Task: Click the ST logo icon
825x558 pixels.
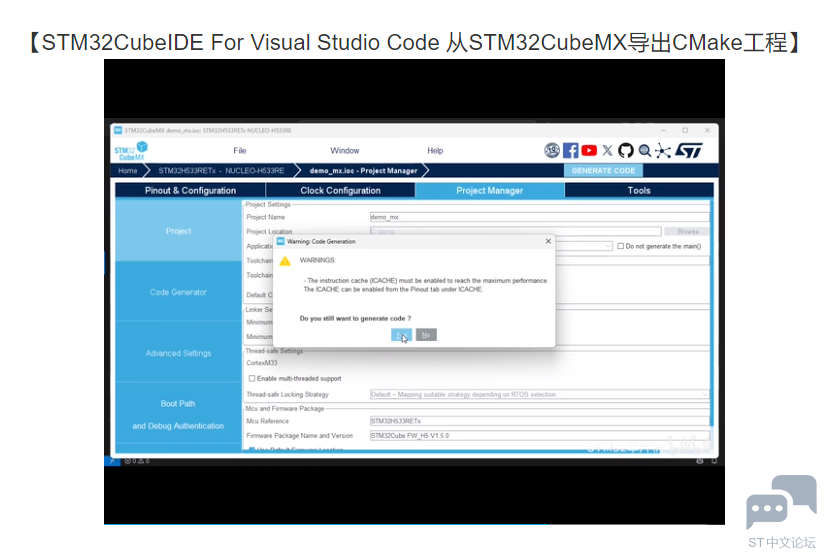Action: (x=689, y=151)
